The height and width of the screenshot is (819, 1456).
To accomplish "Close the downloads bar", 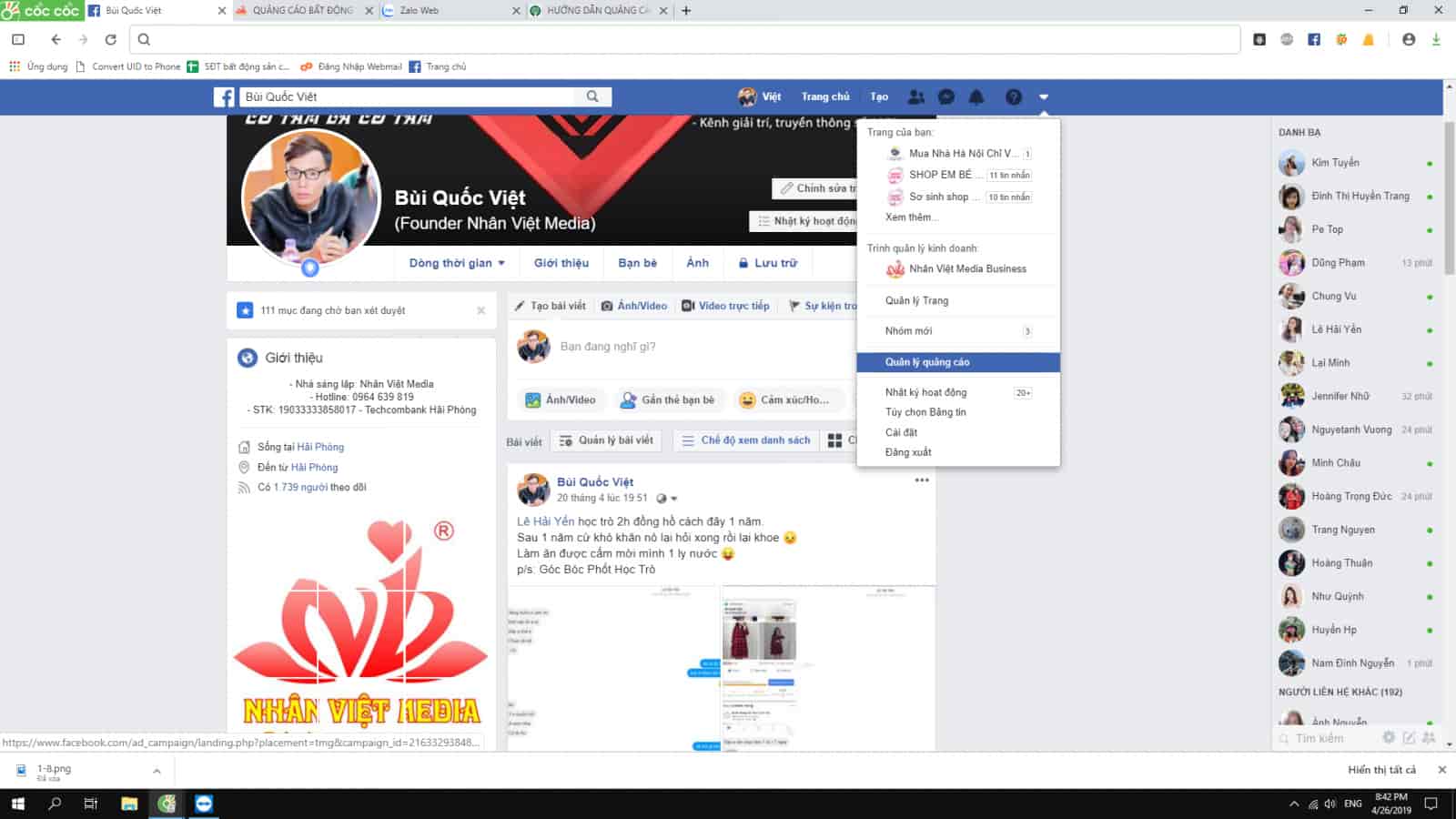I will click(1441, 770).
